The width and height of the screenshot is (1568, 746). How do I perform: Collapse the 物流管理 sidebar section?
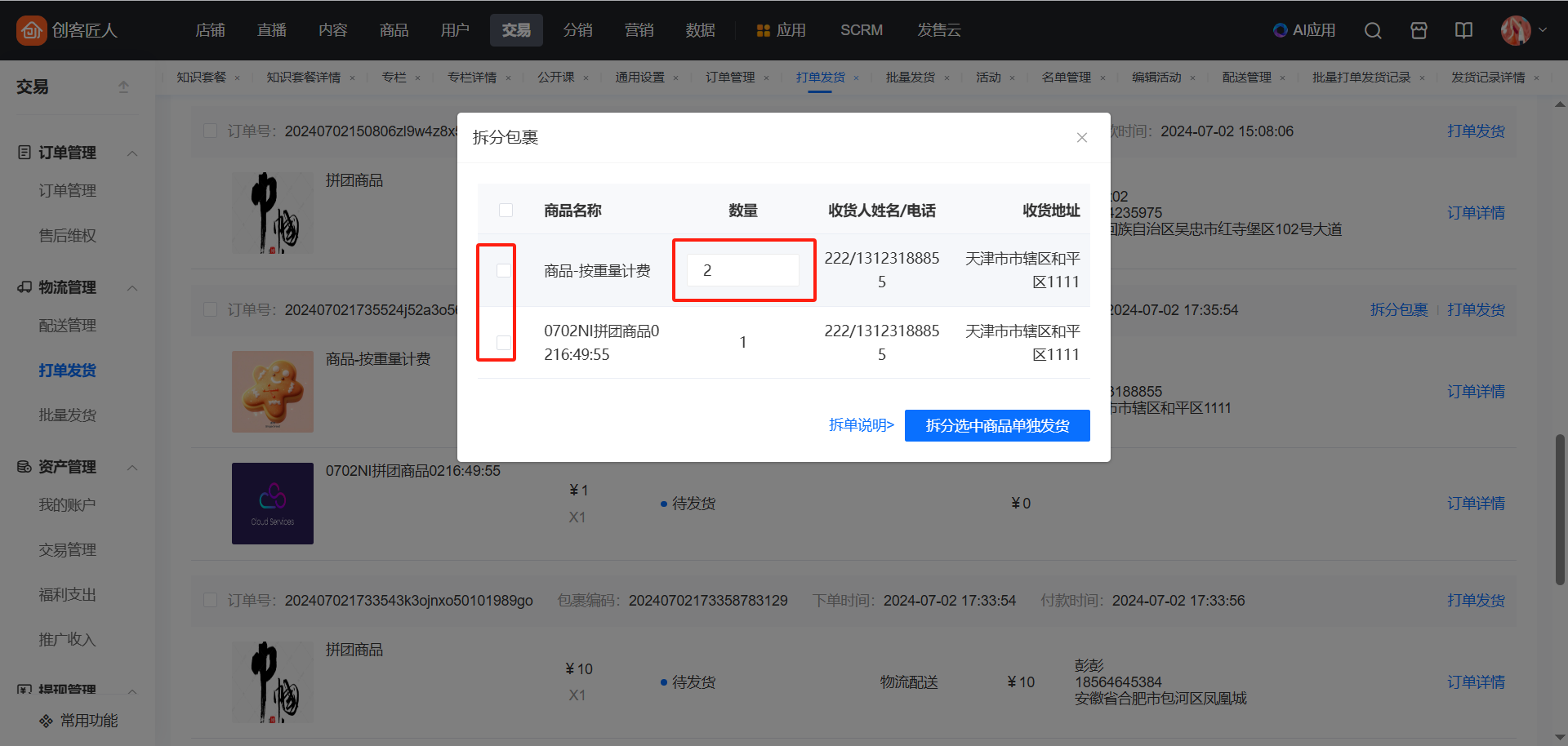132,288
